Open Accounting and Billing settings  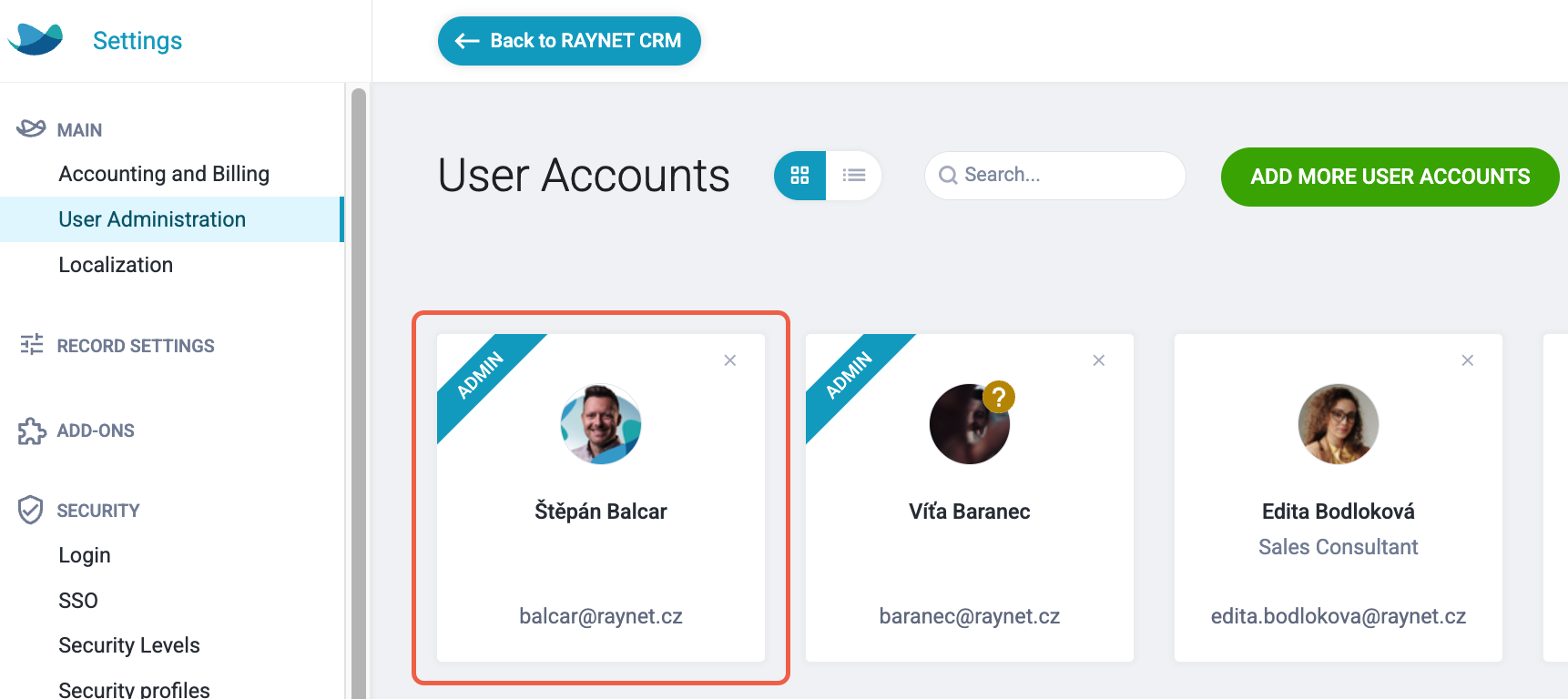164,174
